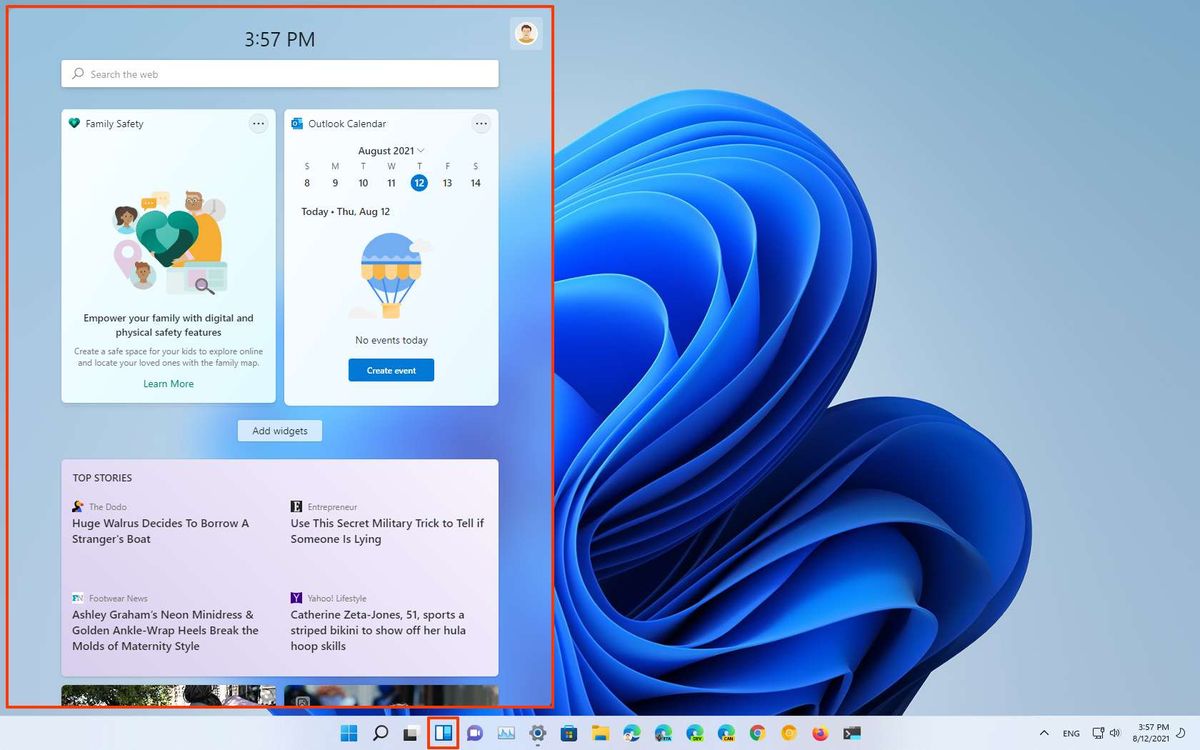Image resolution: width=1200 pixels, height=750 pixels.
Task: Open Firefox from the taskbar
Action: tap(819, 731)
